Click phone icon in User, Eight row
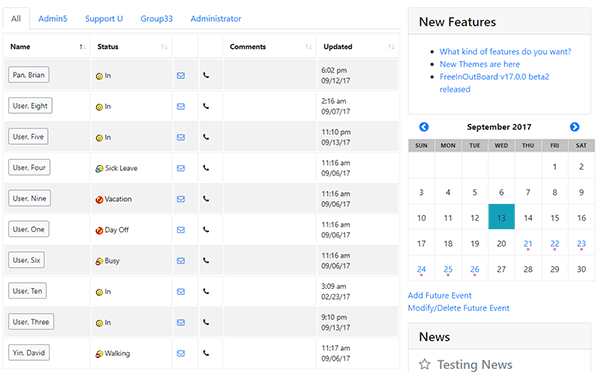Screen dimensions: 600x372 pyautogui.click(x=206, y=106)
